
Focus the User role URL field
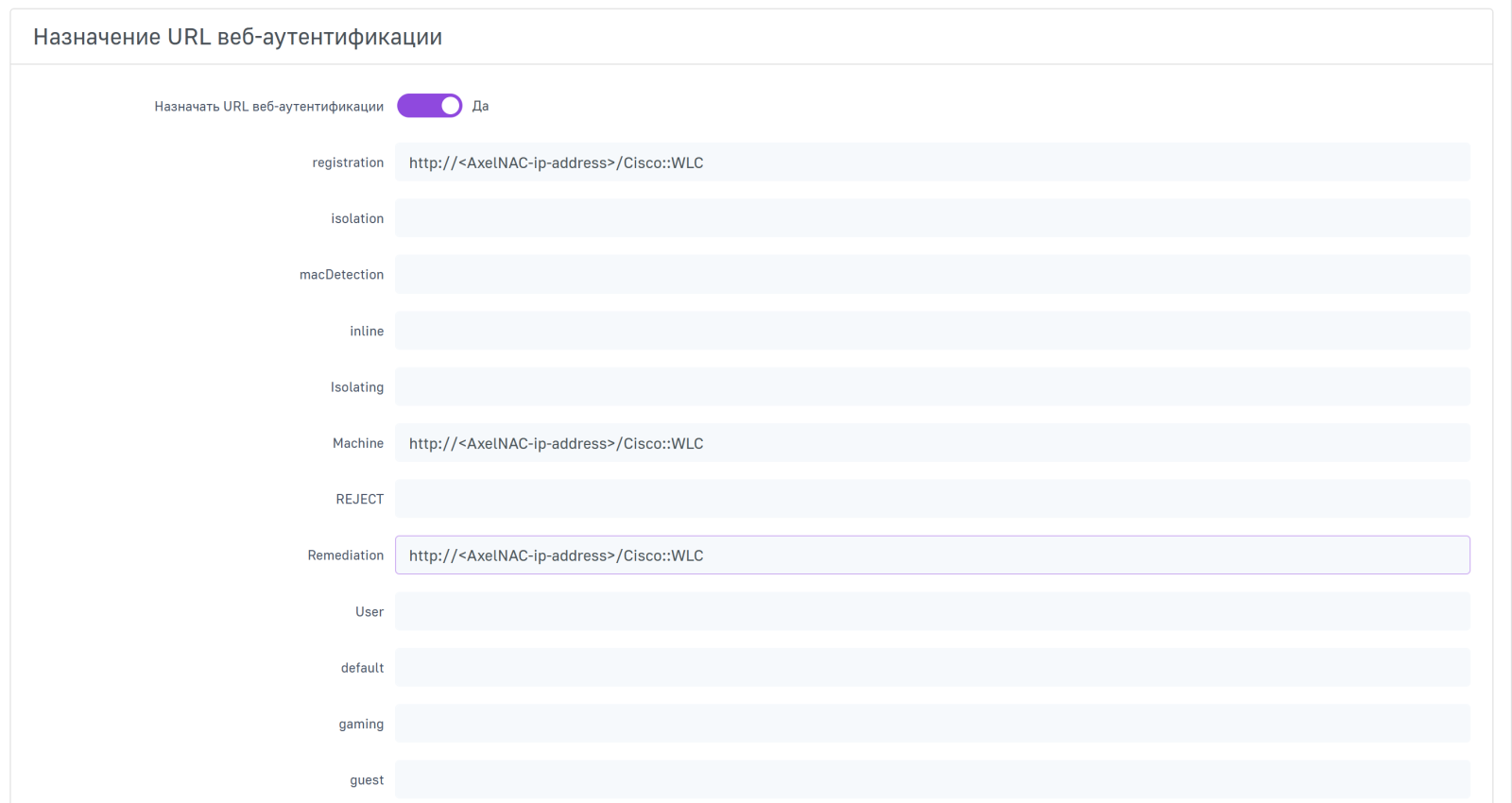[932, 611]
